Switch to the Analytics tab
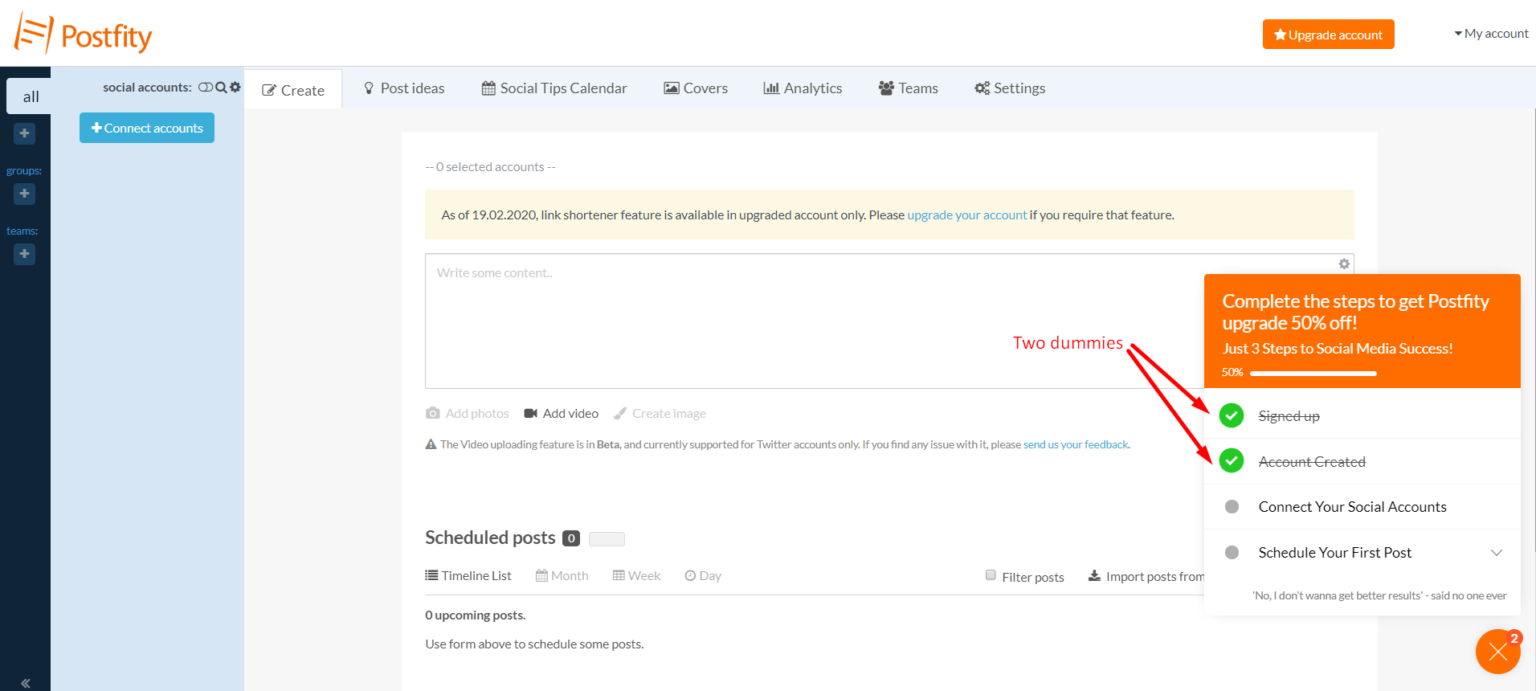The image size is (1536, 691). click(802, 88)
